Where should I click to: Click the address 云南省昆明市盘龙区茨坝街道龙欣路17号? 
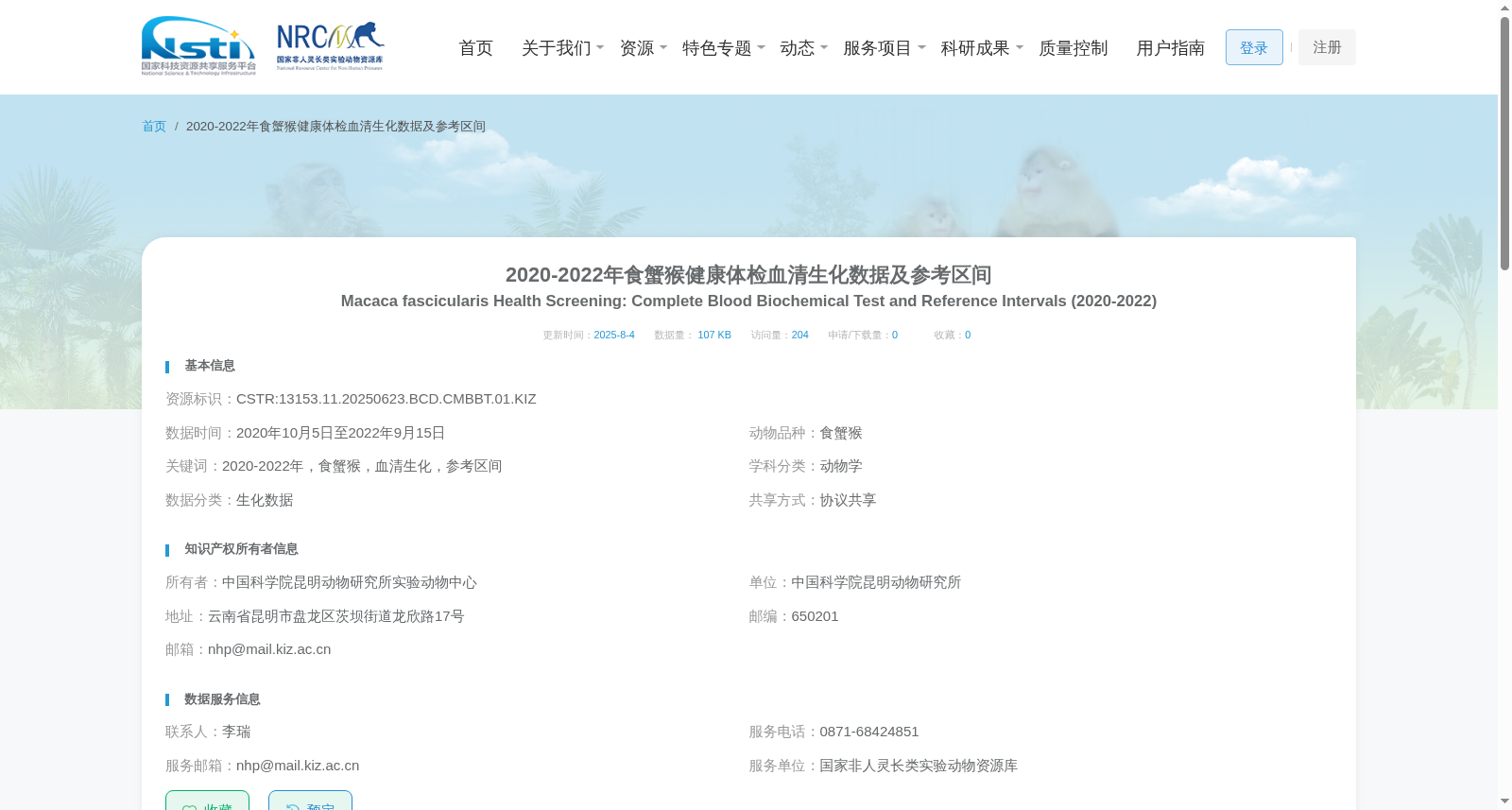pyautogui.click(x=336, y=616)
